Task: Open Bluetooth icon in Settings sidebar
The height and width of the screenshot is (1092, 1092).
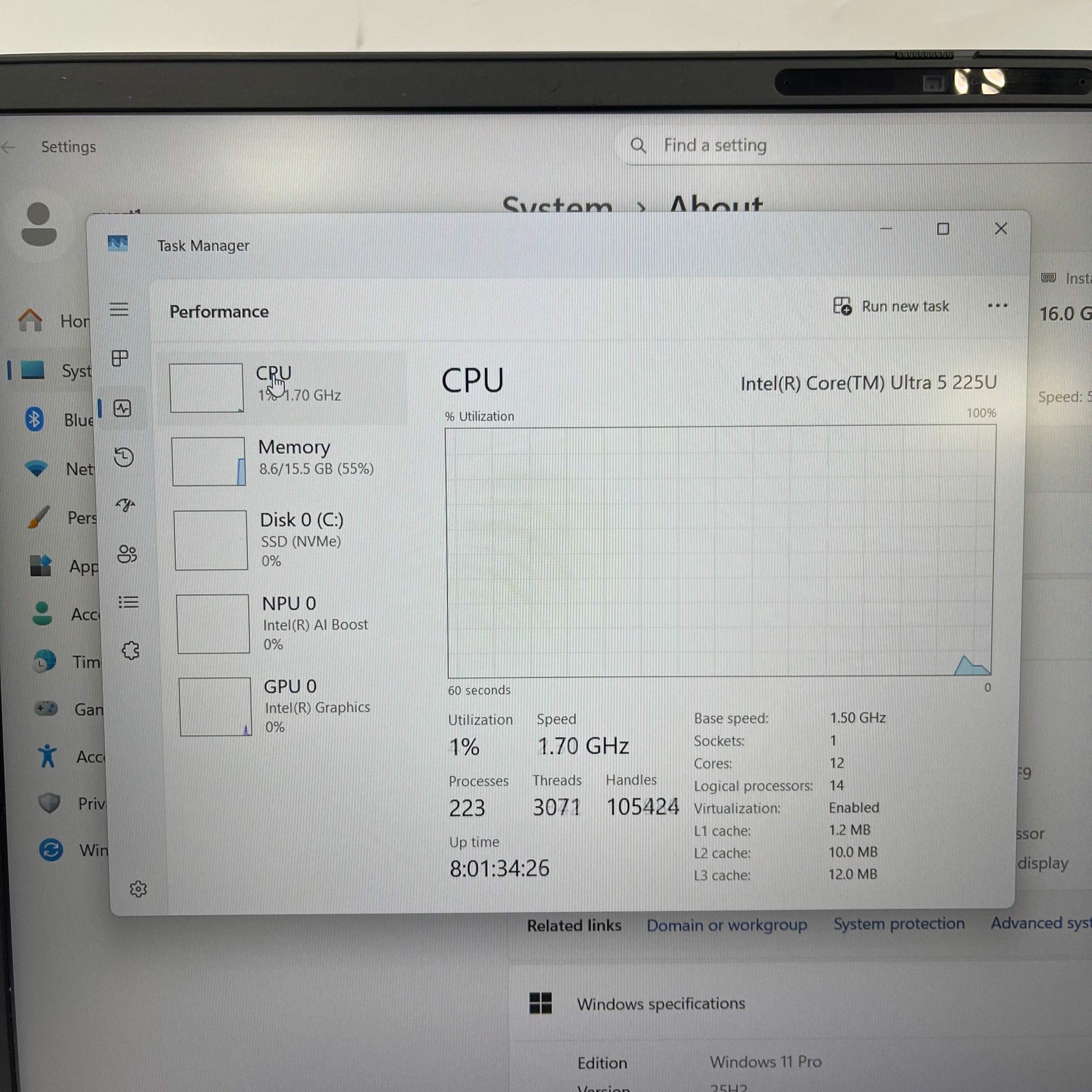Action: 34,418
